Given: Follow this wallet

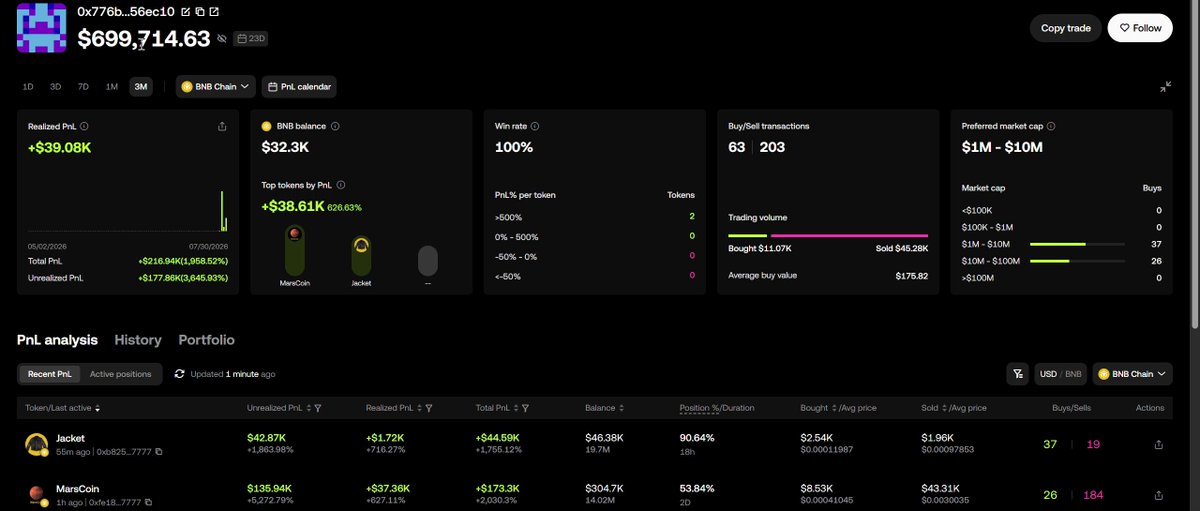Looking at the screenshot, I should [1140, 28].
